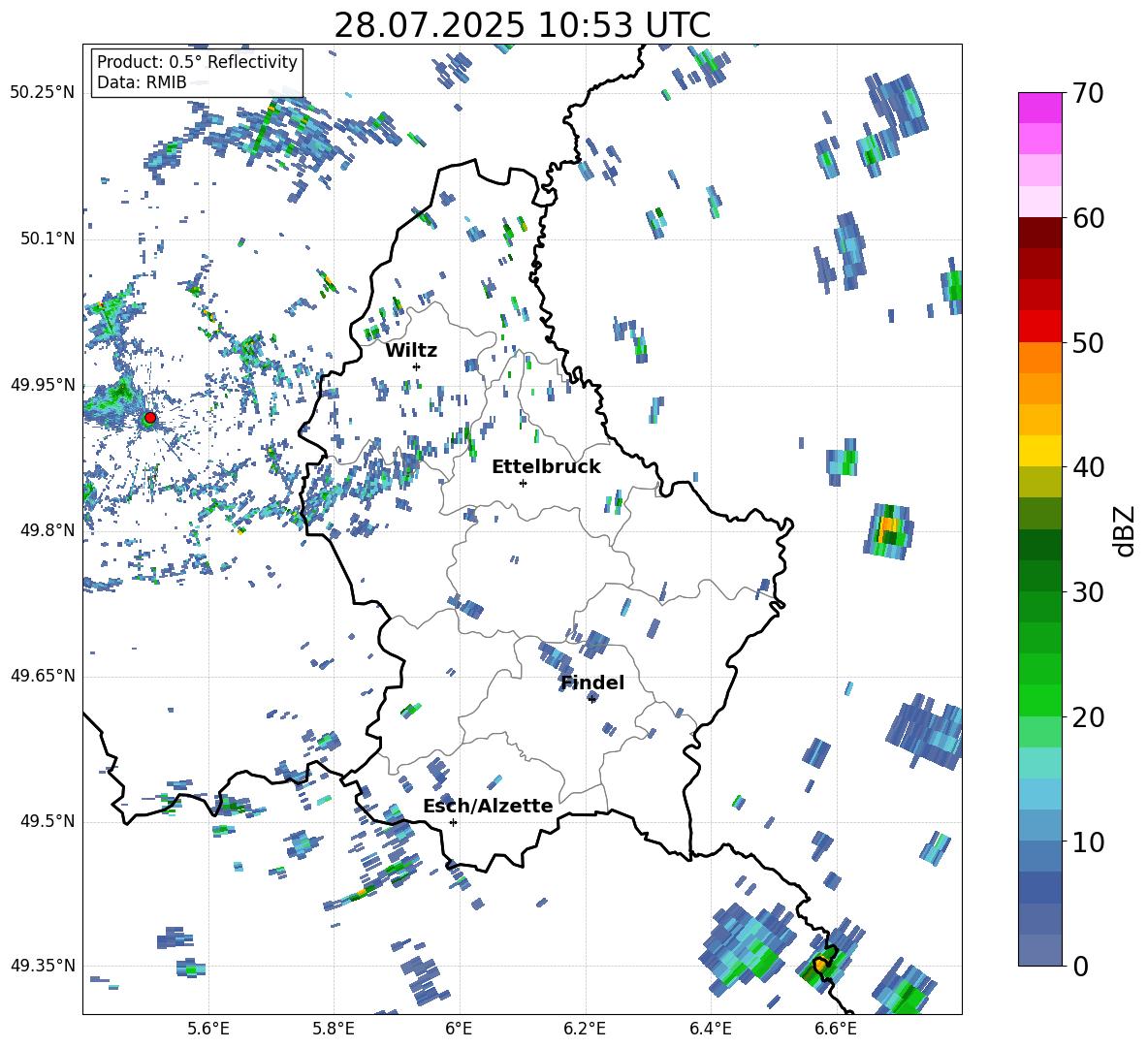Click the dark red colorbar segment below 60

[x=1039, y=232]
